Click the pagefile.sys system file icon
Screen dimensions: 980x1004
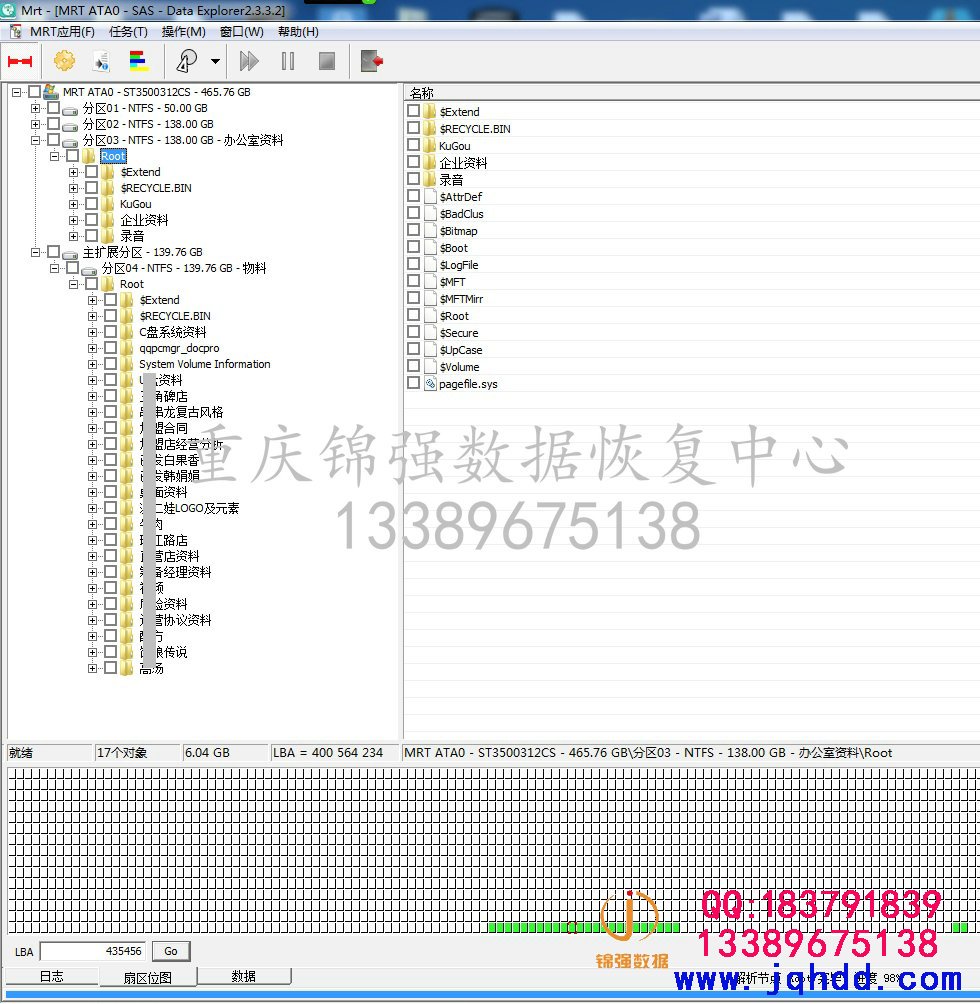point(430,383)
